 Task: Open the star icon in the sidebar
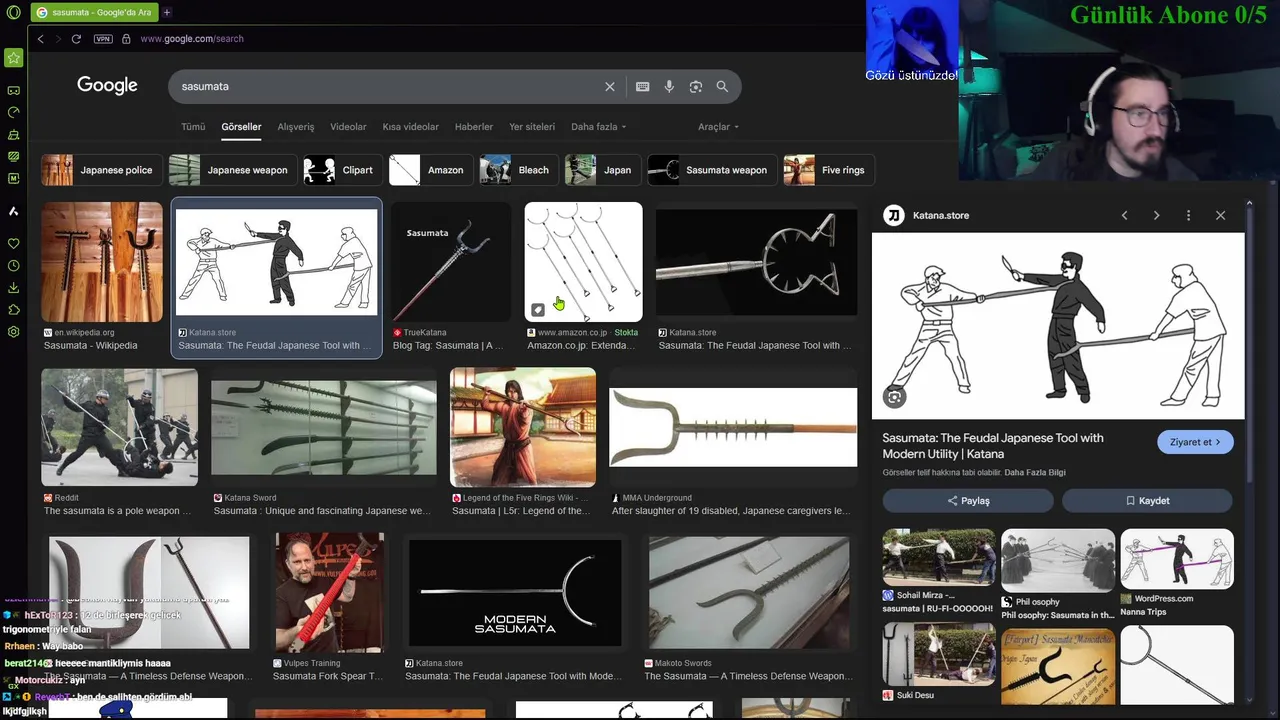[x=13, y=58]
